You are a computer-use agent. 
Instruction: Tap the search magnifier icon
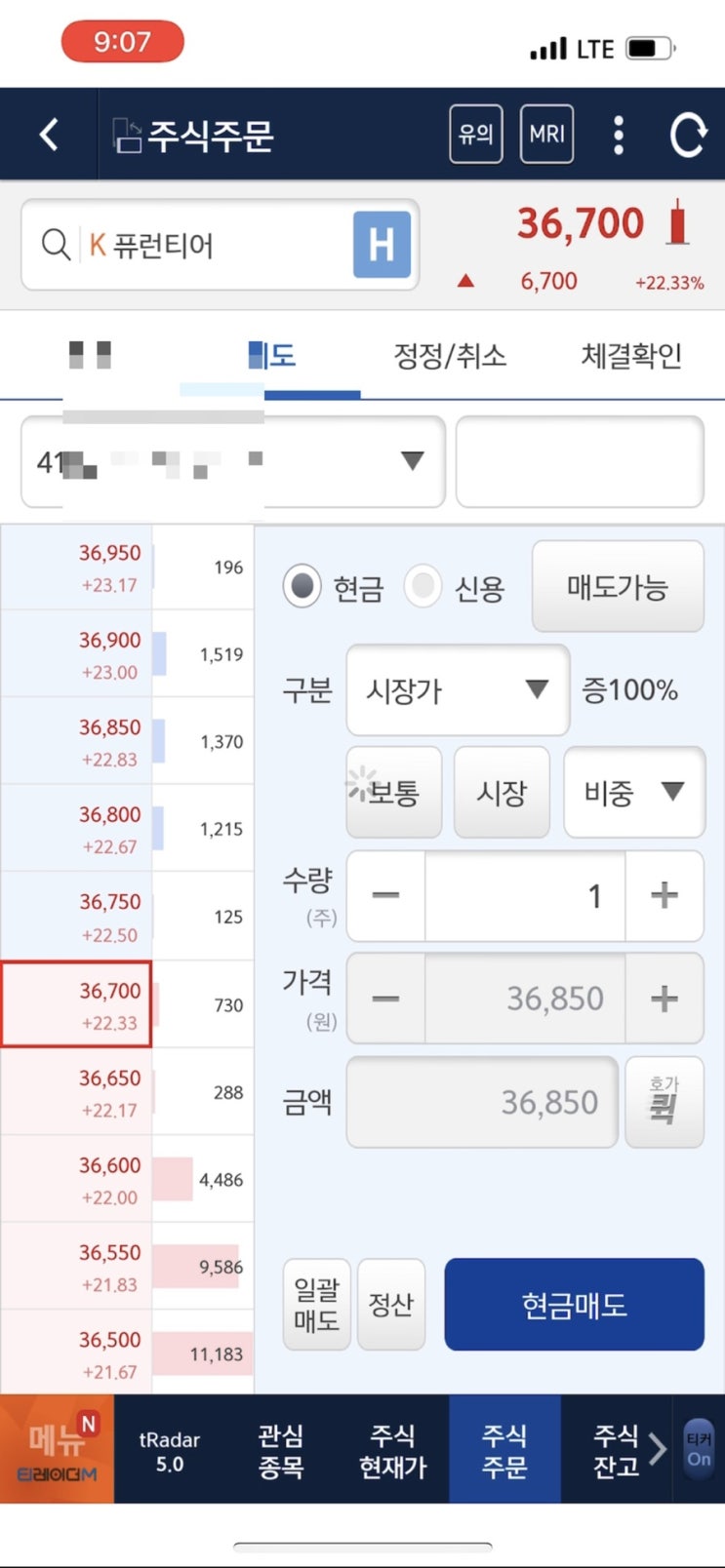55,244
